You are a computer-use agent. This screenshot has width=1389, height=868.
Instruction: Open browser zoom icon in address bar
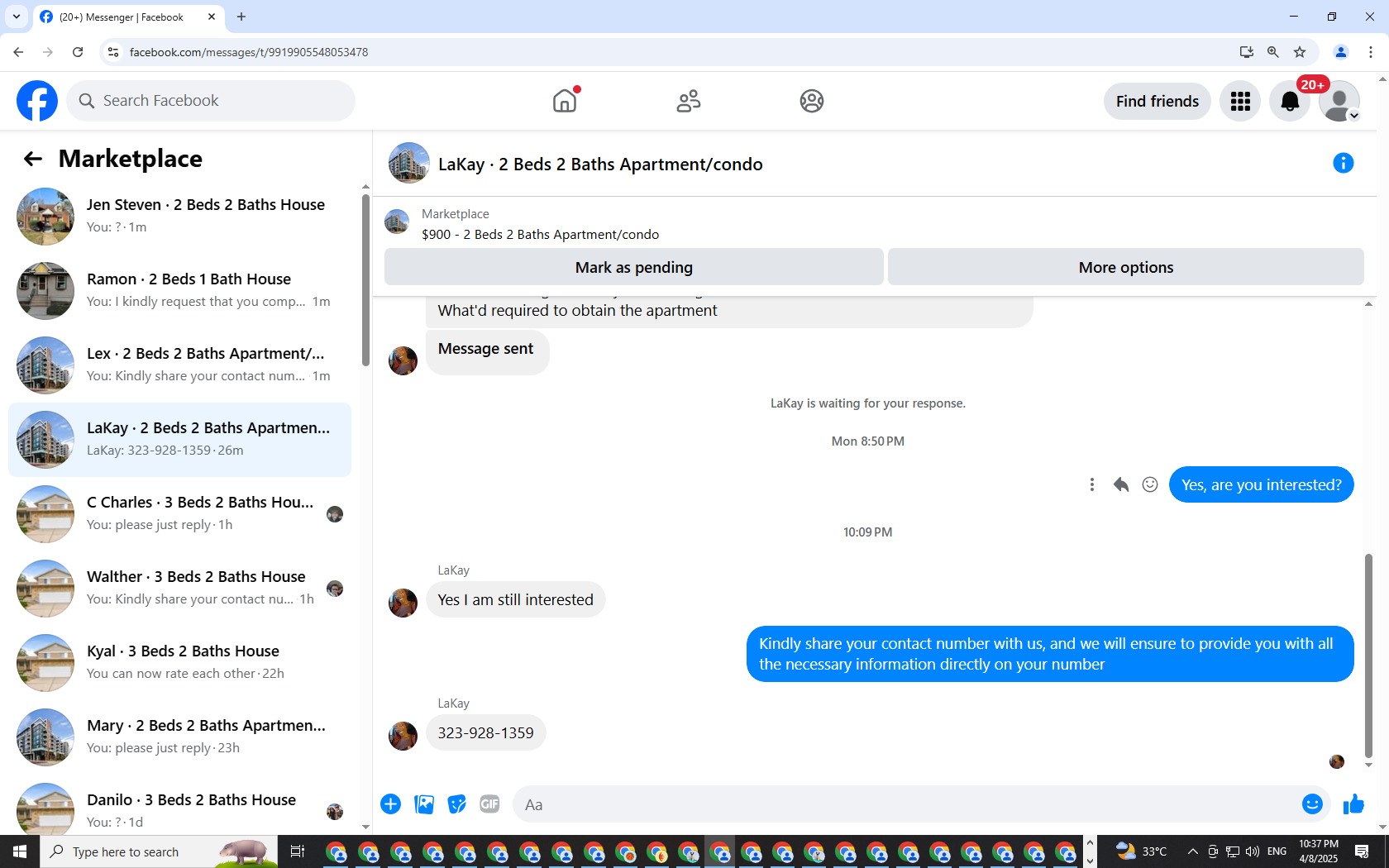(x=1273, y=52)
